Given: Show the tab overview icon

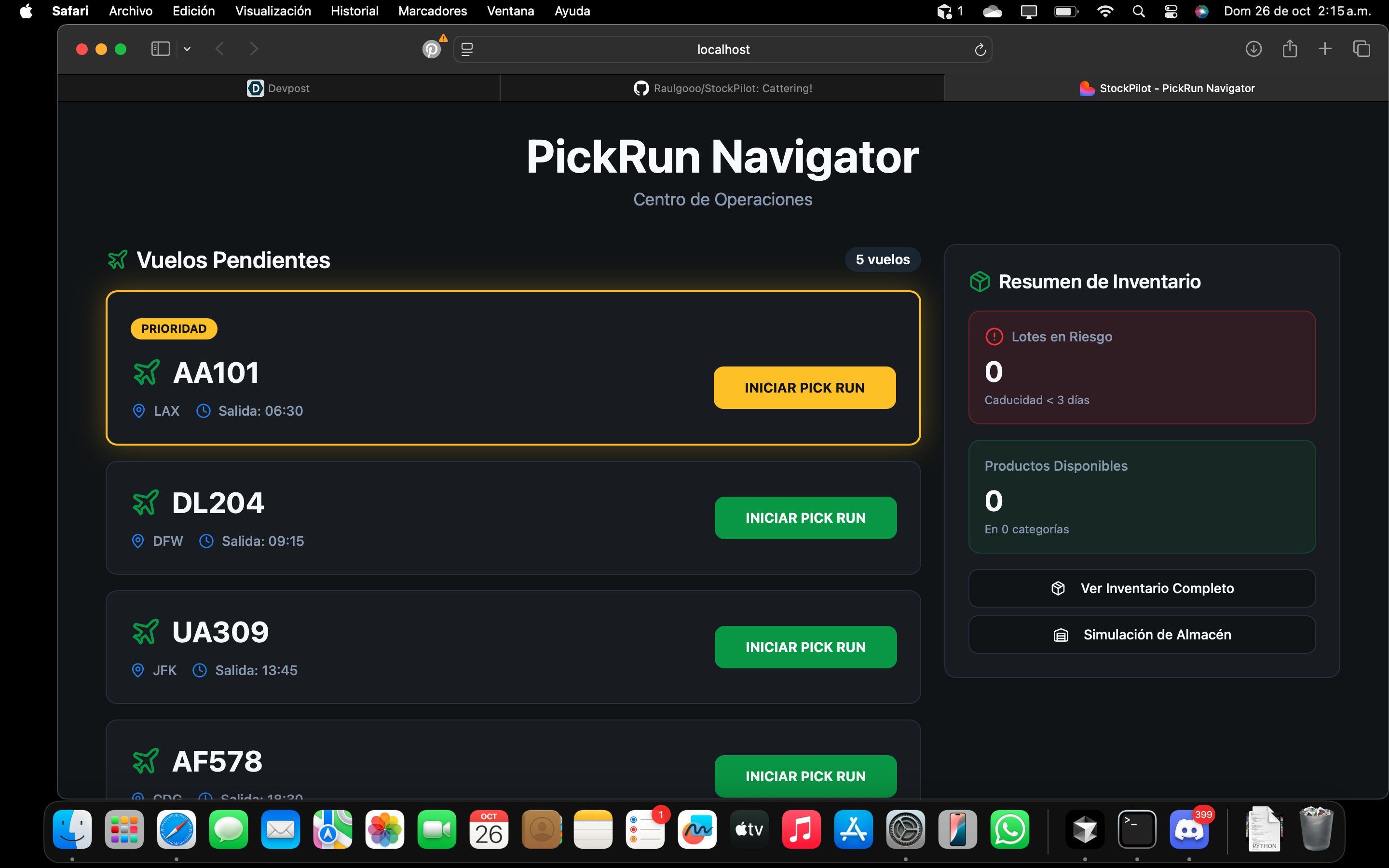Looking at the screenshot, I should click(1362, 49).
